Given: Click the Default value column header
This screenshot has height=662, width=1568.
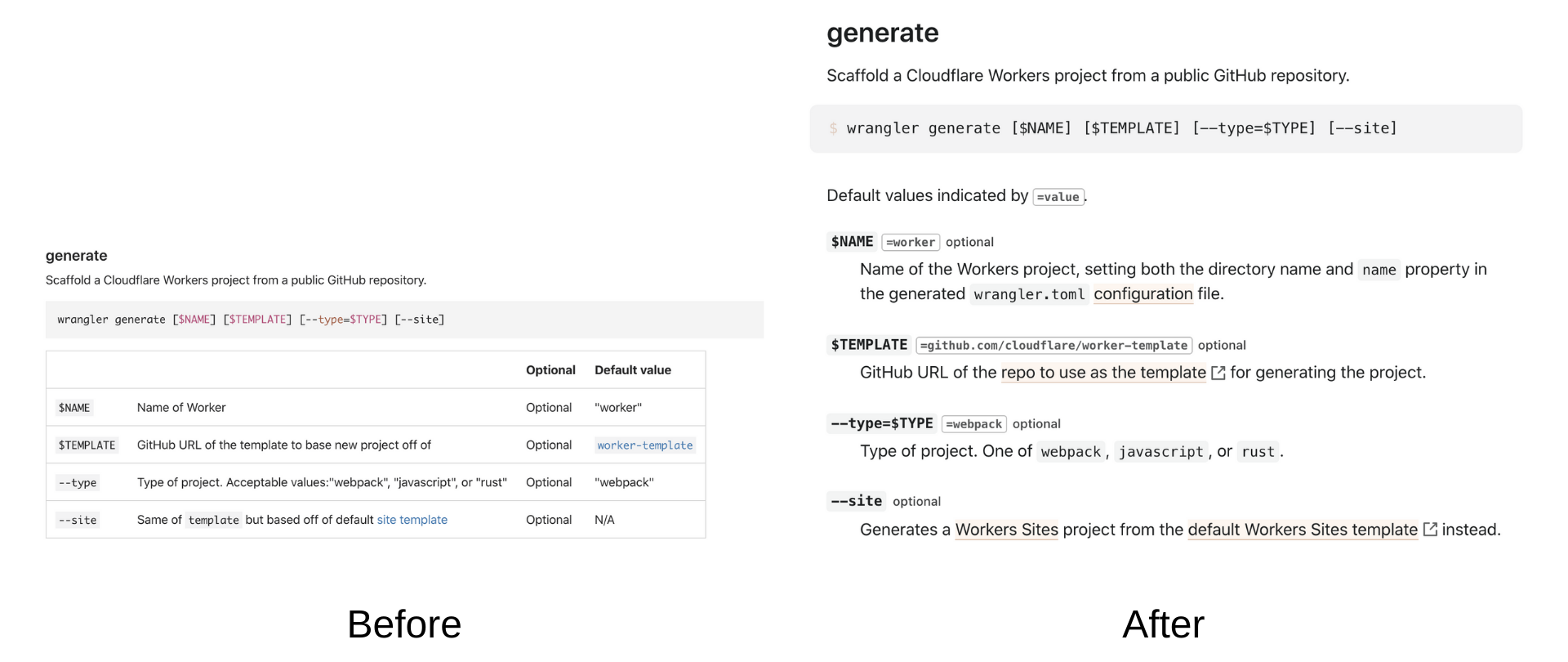Looking at the screenshot, I should 633,370.
